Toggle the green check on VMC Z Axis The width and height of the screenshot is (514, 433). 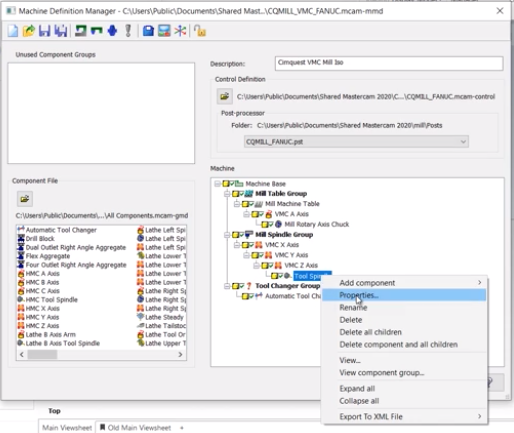click(x=271, y=265)
